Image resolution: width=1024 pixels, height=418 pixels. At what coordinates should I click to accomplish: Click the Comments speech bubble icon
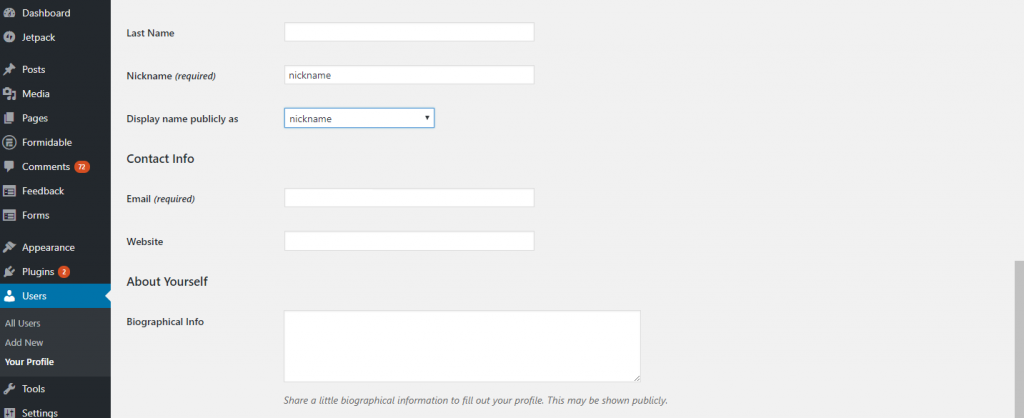(9, 167)
